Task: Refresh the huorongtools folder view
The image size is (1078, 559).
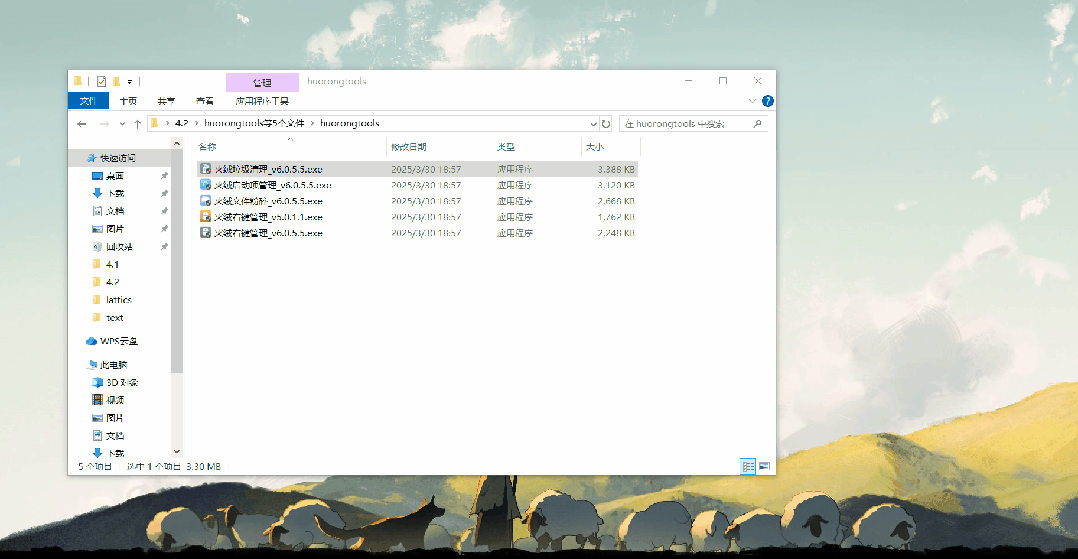Action: [606, 124]
